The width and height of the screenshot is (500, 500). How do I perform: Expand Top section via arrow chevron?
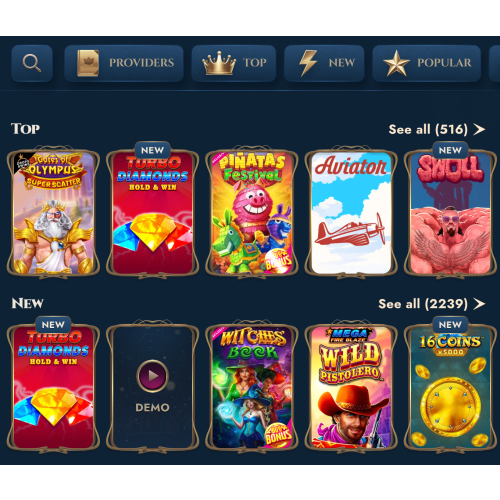(x=479, y=129)
